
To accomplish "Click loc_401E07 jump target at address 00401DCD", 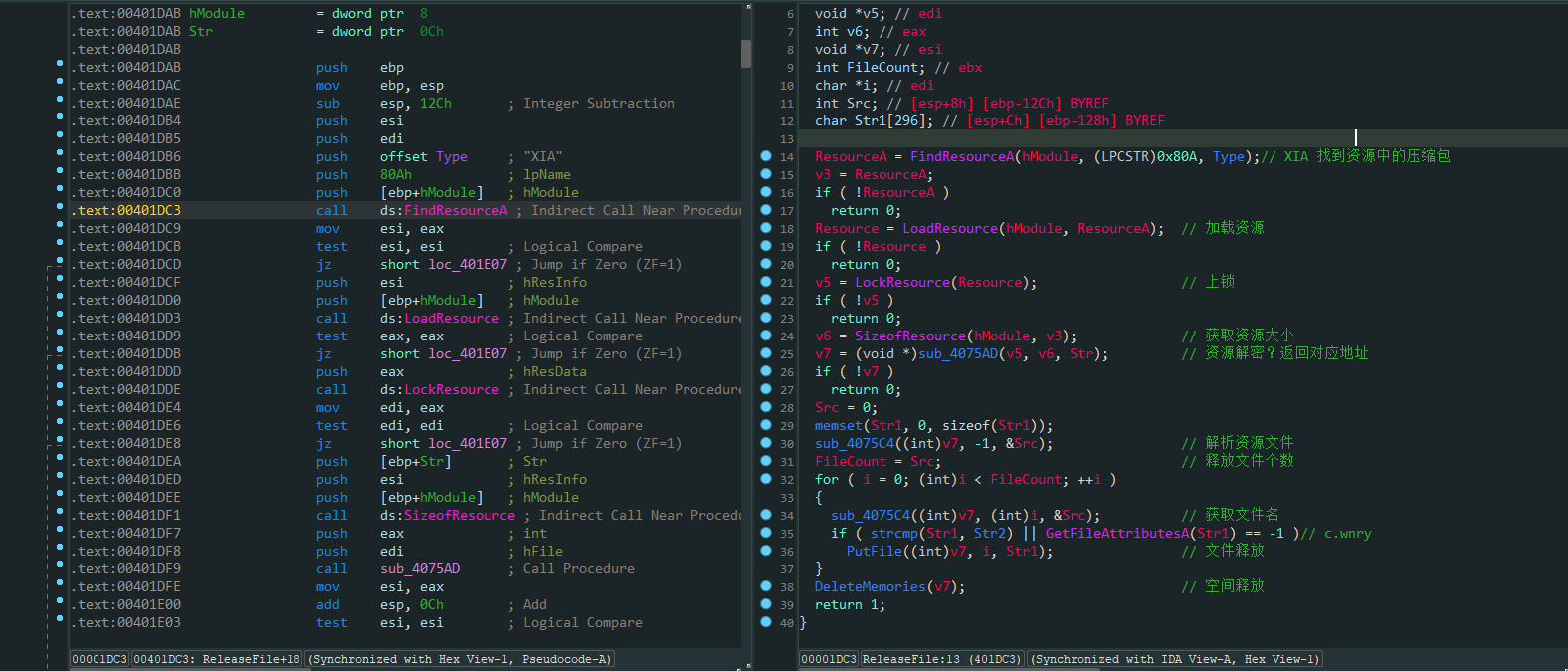I will [x=468, y=264].
